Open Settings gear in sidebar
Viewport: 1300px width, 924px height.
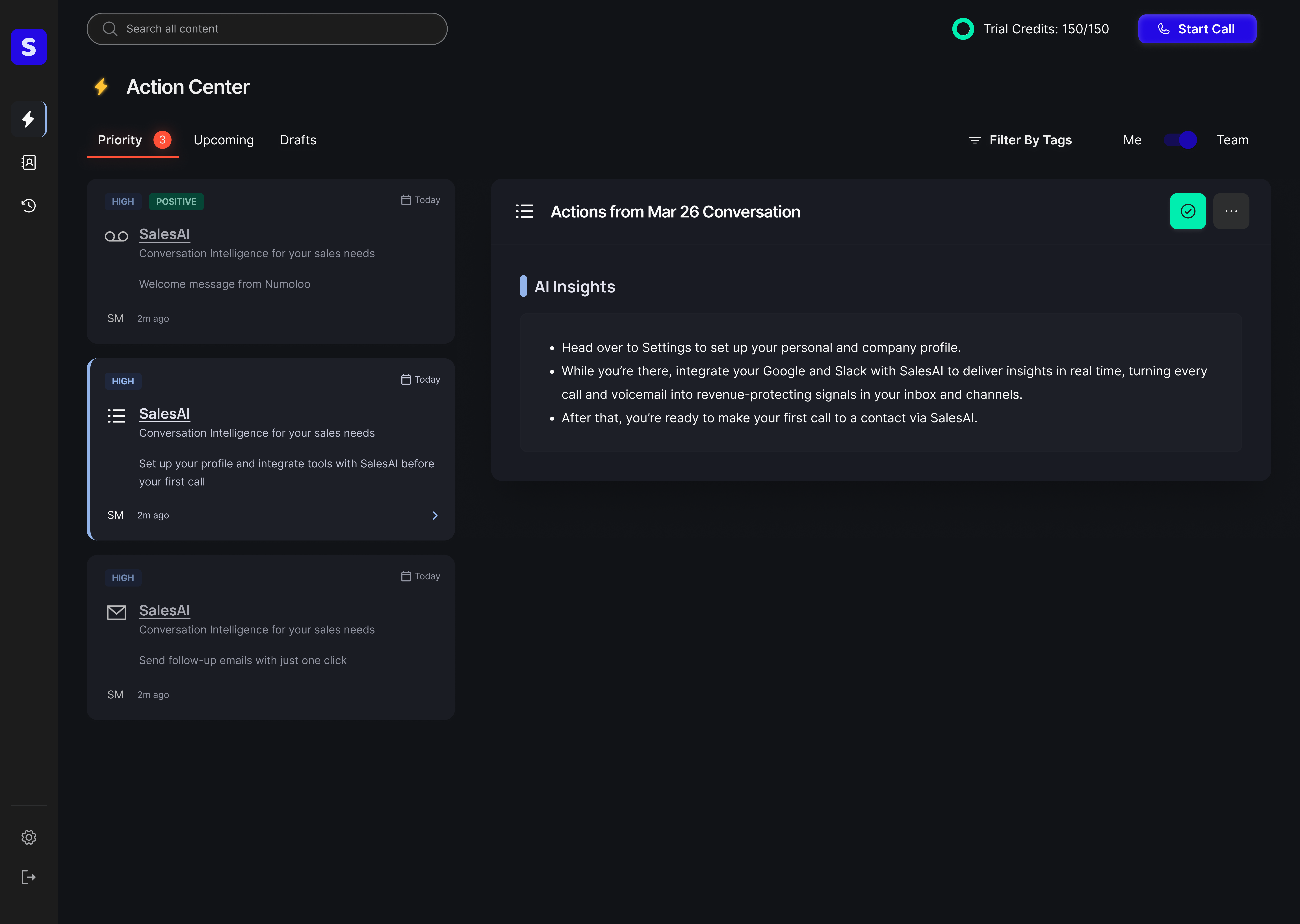coord(29,837)
